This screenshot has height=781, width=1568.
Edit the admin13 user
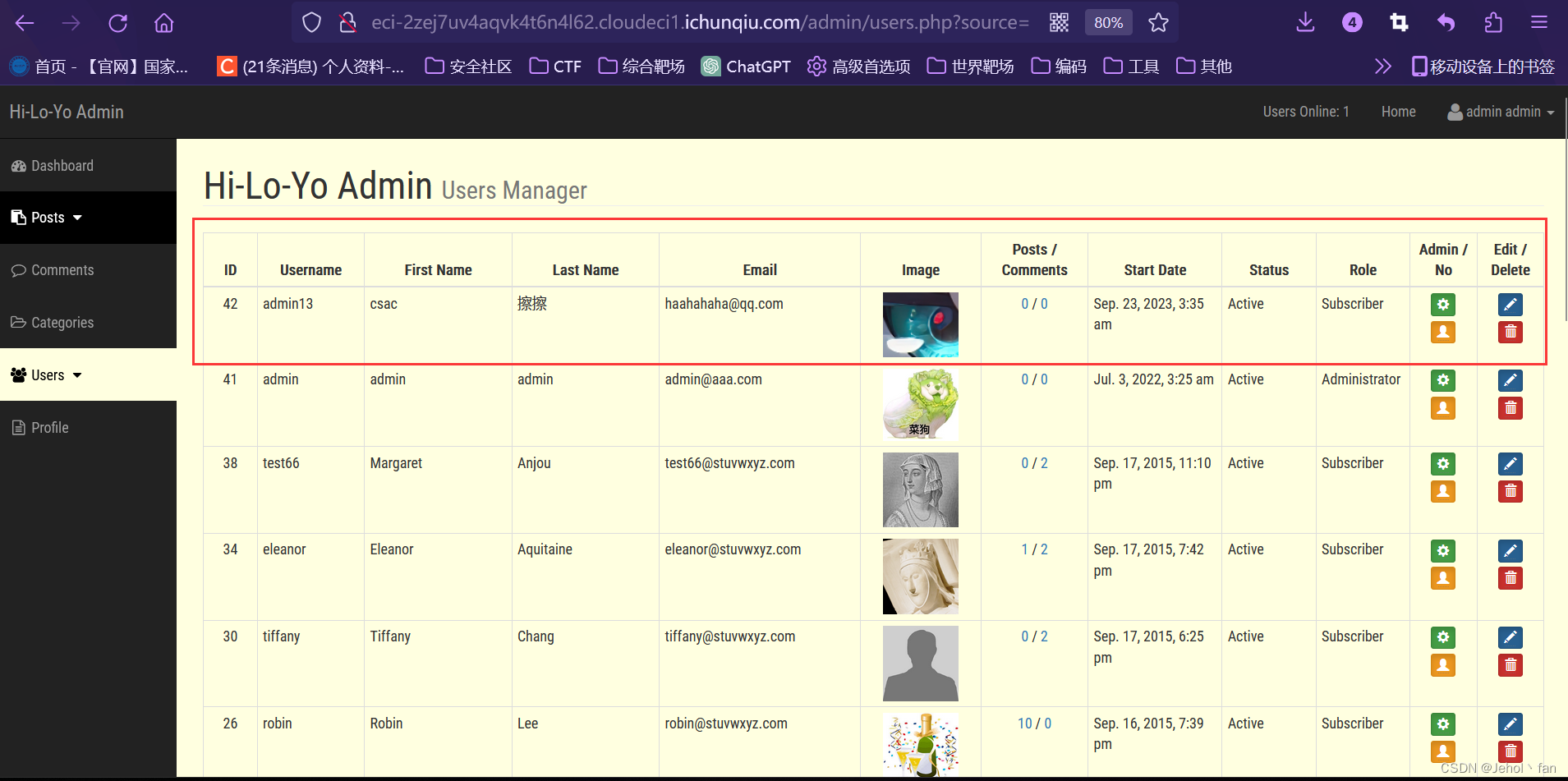click(x=1511, y=305)
